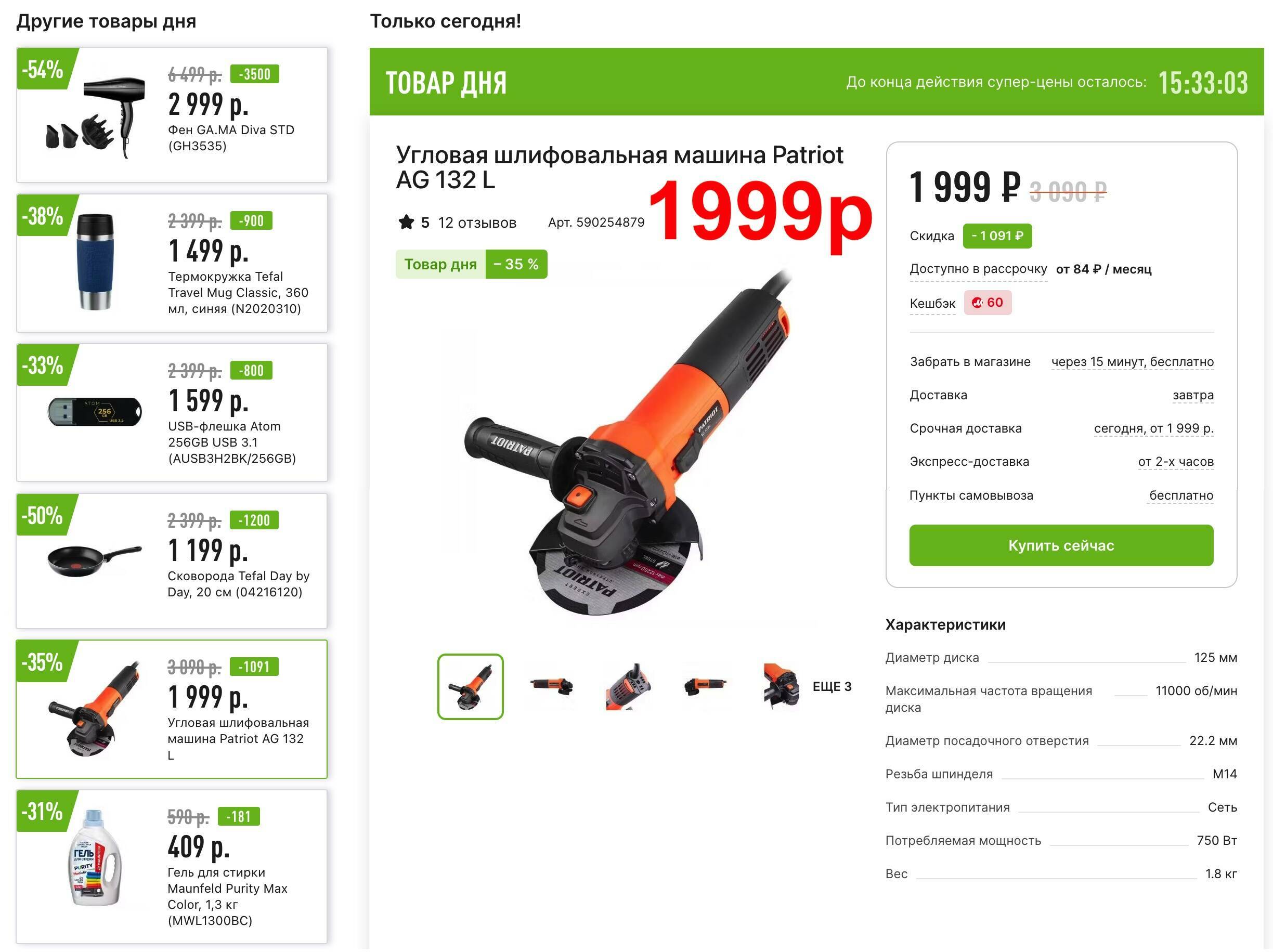This screenshot has height=952, width=1273.
Task: Open the Гель для стирки Maunfeld card
Action: pos(172,866)
